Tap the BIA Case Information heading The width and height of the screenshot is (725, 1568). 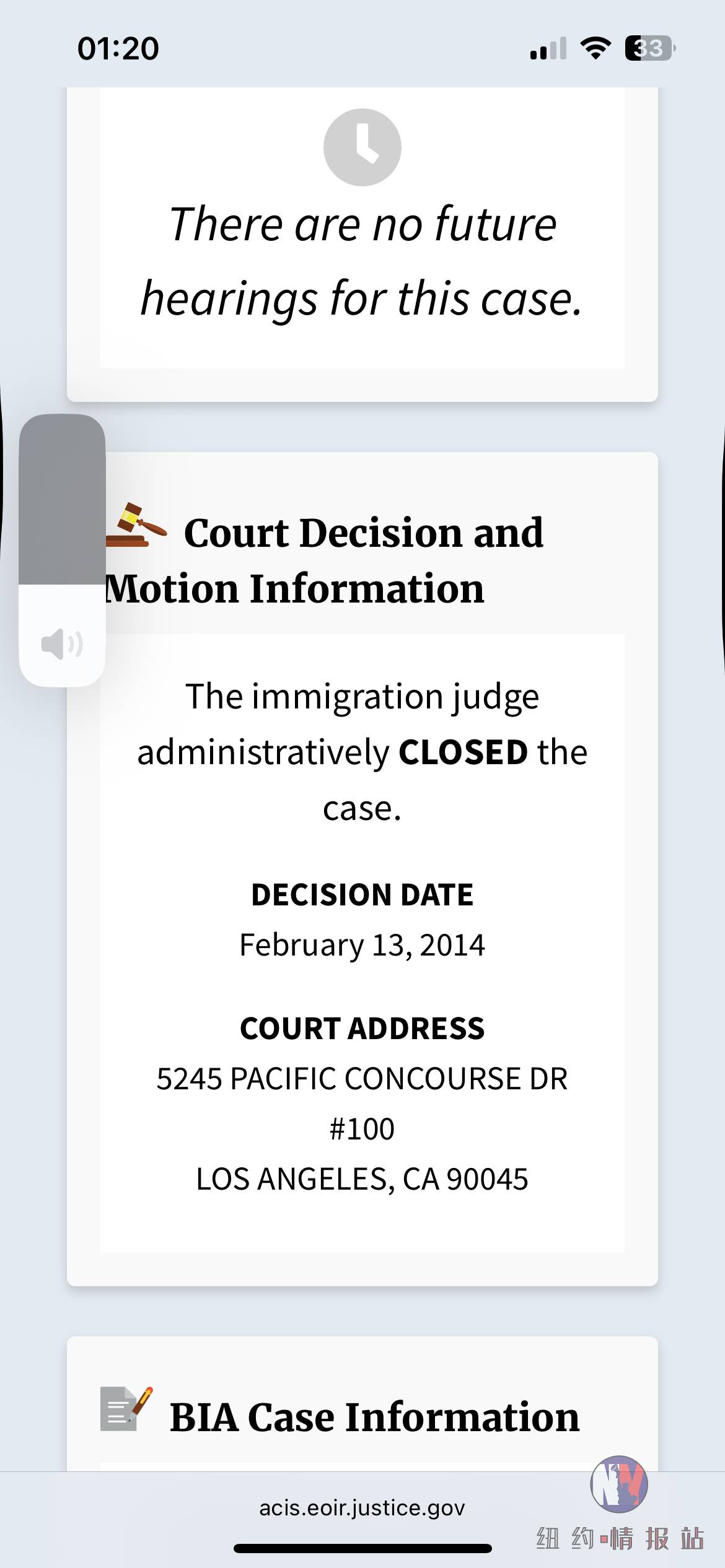tap(374, 1417)
